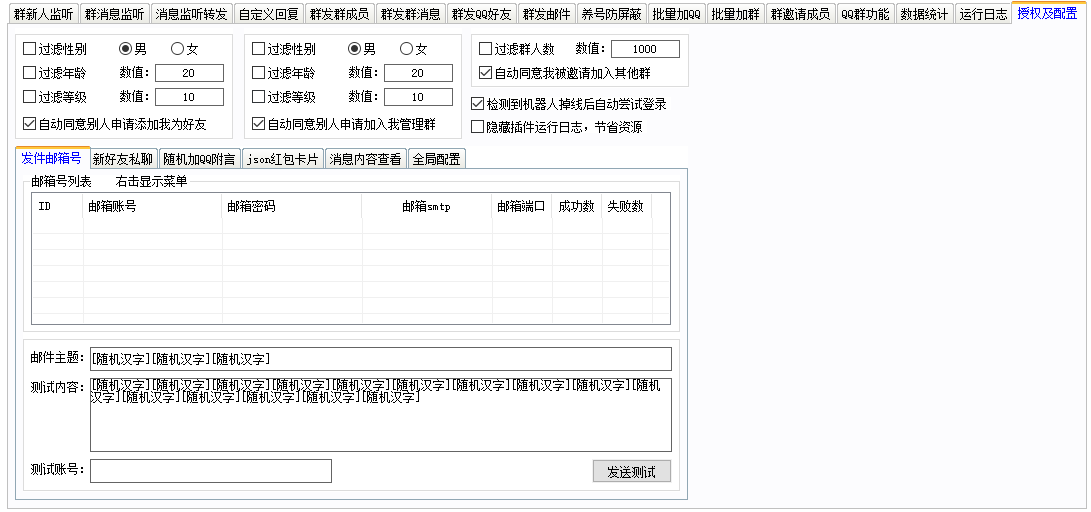Open the 消息内容查看 sub-tab
This screenshot has width=1091, height=512.
[x=366, y=159]
